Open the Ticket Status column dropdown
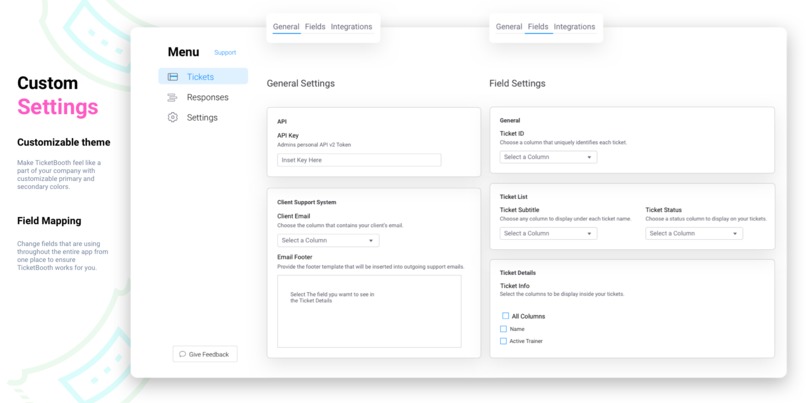The image size is (806, 403). (694, 233)
